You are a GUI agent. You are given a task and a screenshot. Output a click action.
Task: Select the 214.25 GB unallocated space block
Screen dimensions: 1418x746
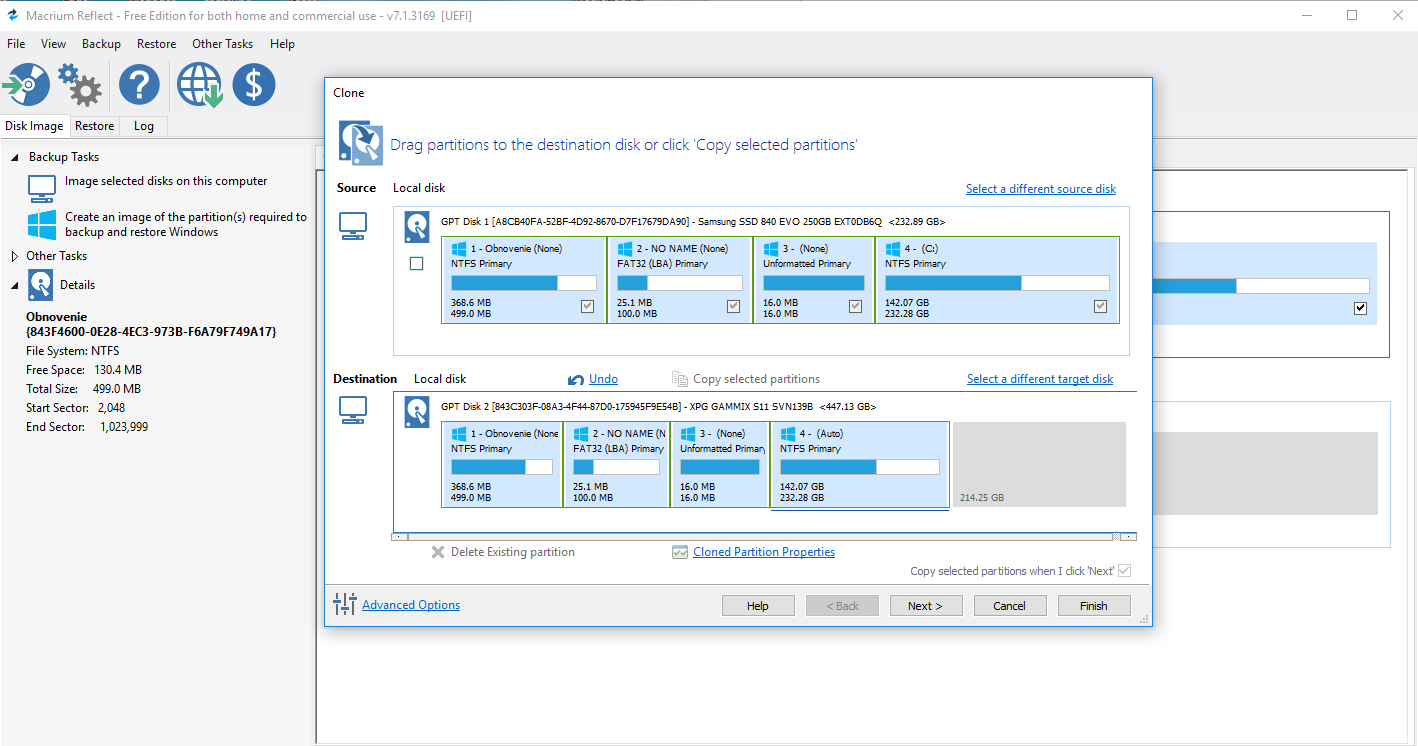1039,464
